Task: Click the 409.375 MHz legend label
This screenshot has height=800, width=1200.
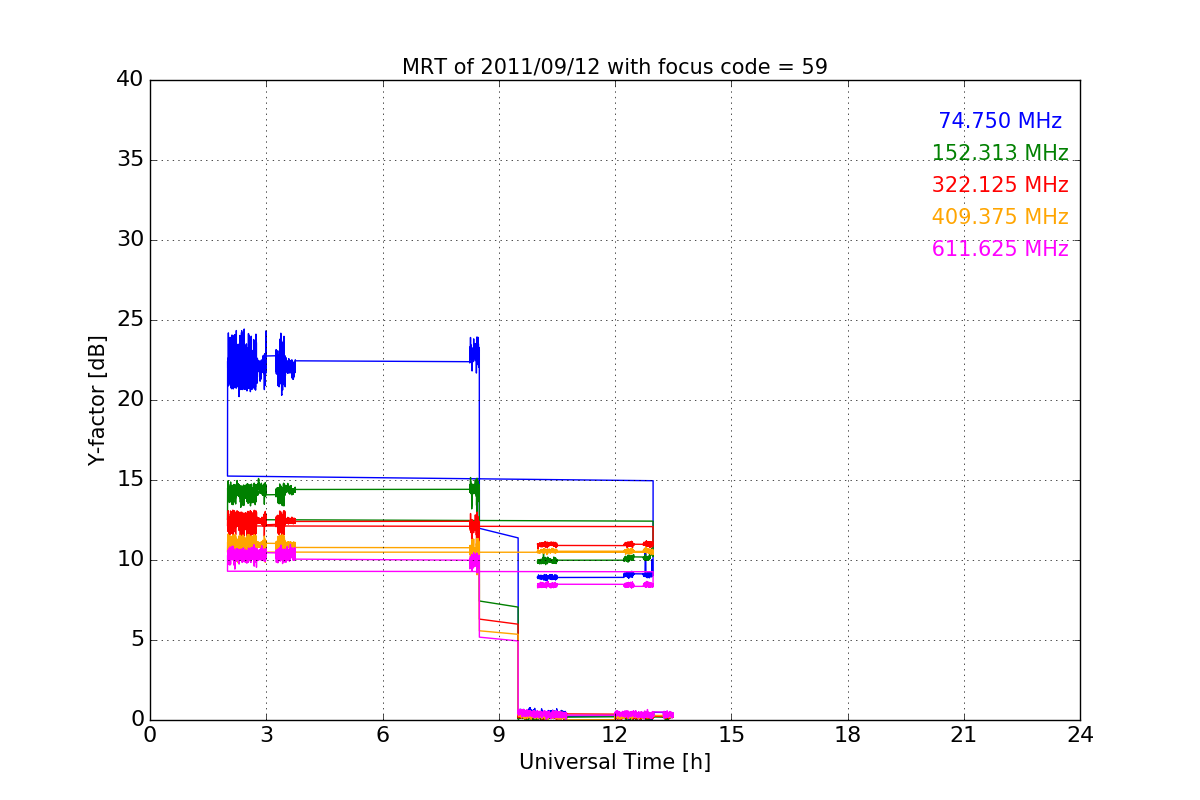Action: (1000, 217)
